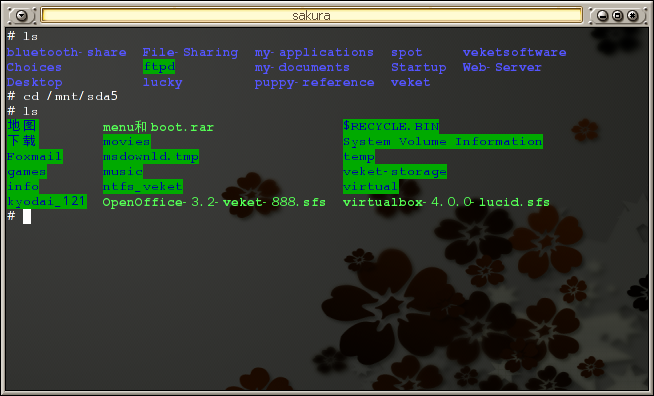Click the Desktop directory name
The height and width of the screenshot is (396, 654).
pyautogui.click(x=35, y=83)
